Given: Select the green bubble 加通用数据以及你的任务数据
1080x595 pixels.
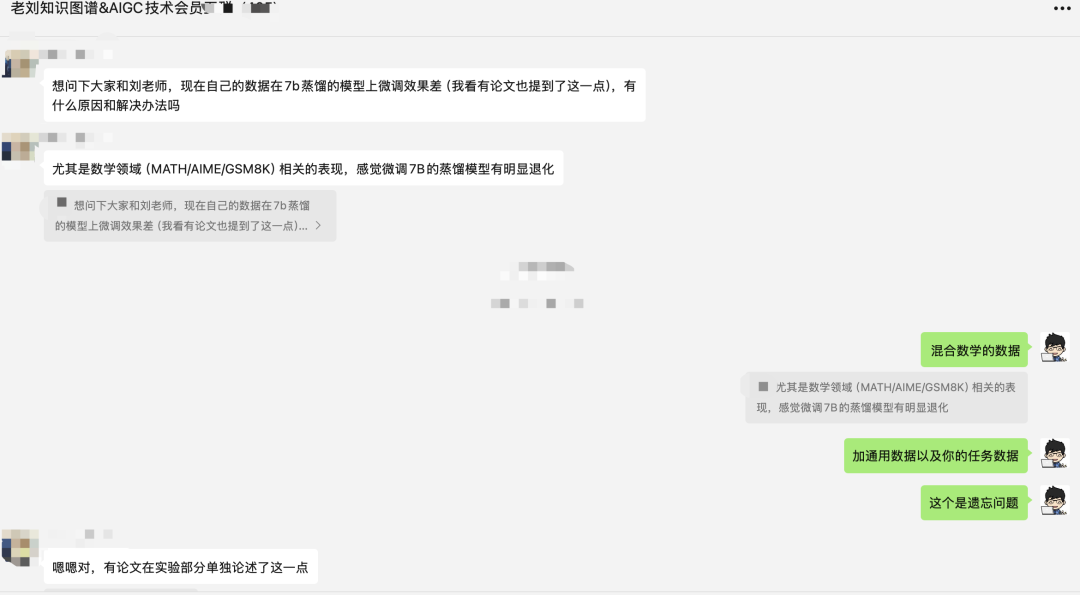Looking at the screenshot, I should [935, 455].
